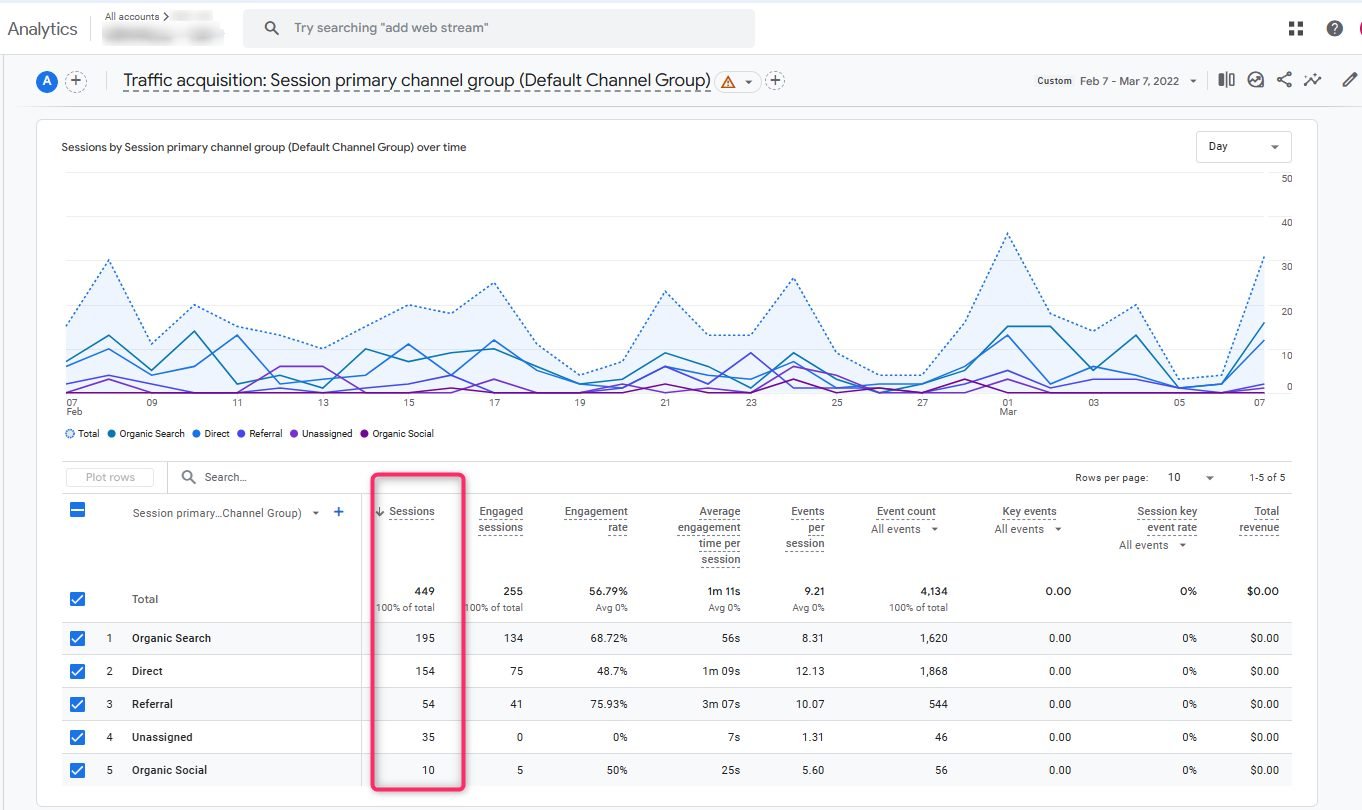1362x810 pixels.
Task: Click the sparkle trend line insights icon
Action: (1312, 80)
